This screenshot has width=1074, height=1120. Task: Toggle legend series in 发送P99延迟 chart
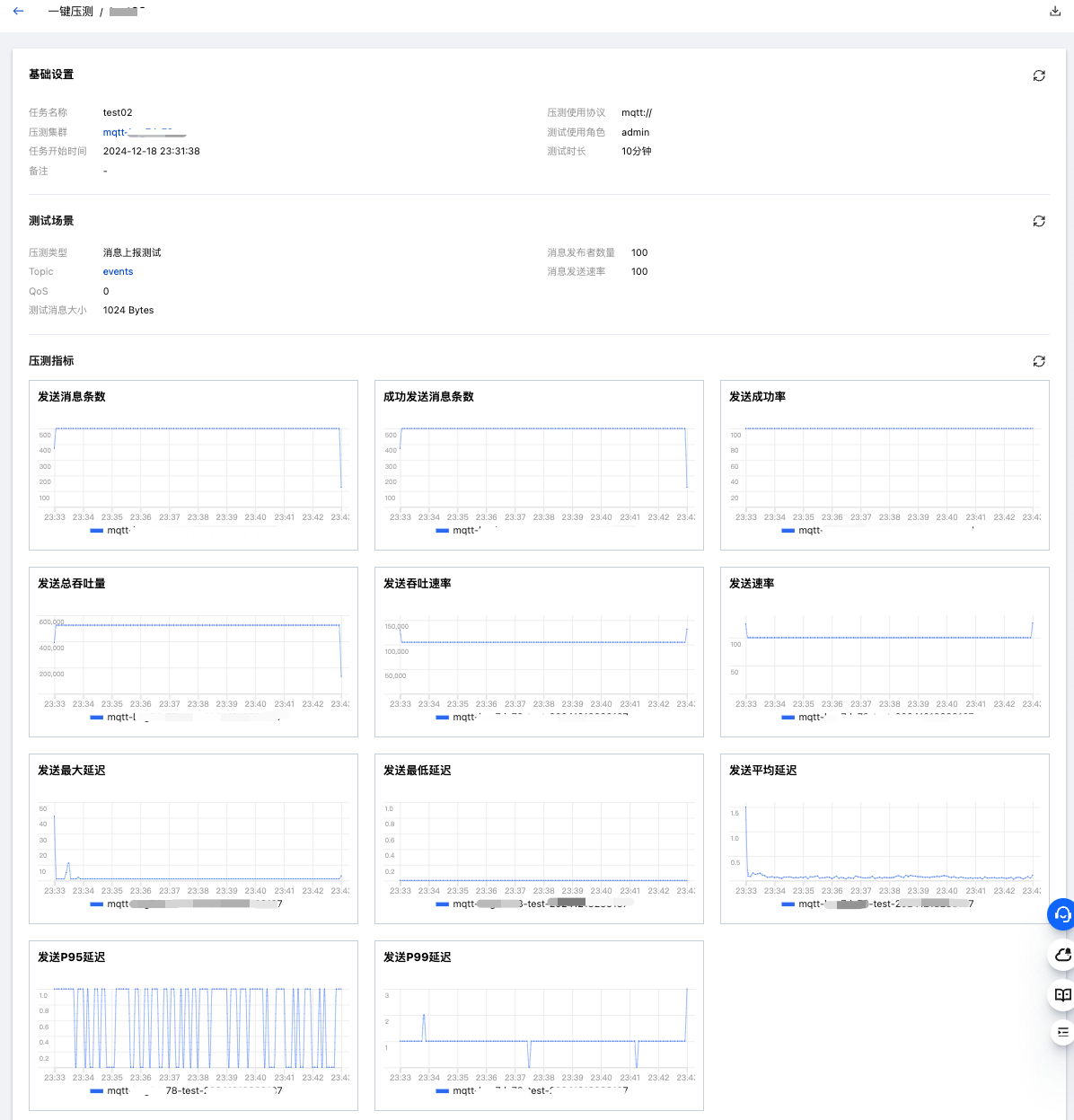click(x=532, y=1091)
